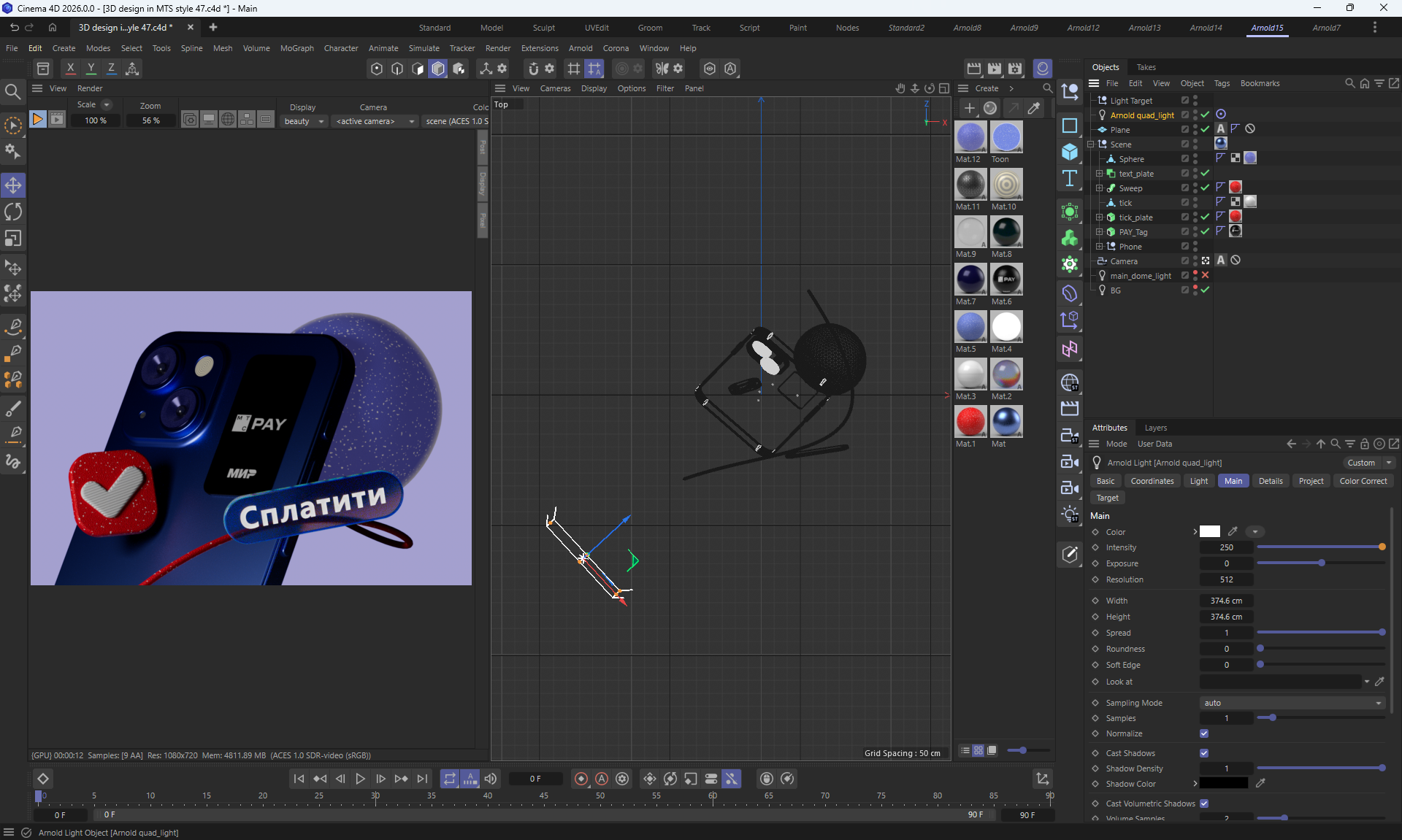Viewport: 1402px width, 840px height.
Task: Click the record active objects button
Action: pos(581,779)
